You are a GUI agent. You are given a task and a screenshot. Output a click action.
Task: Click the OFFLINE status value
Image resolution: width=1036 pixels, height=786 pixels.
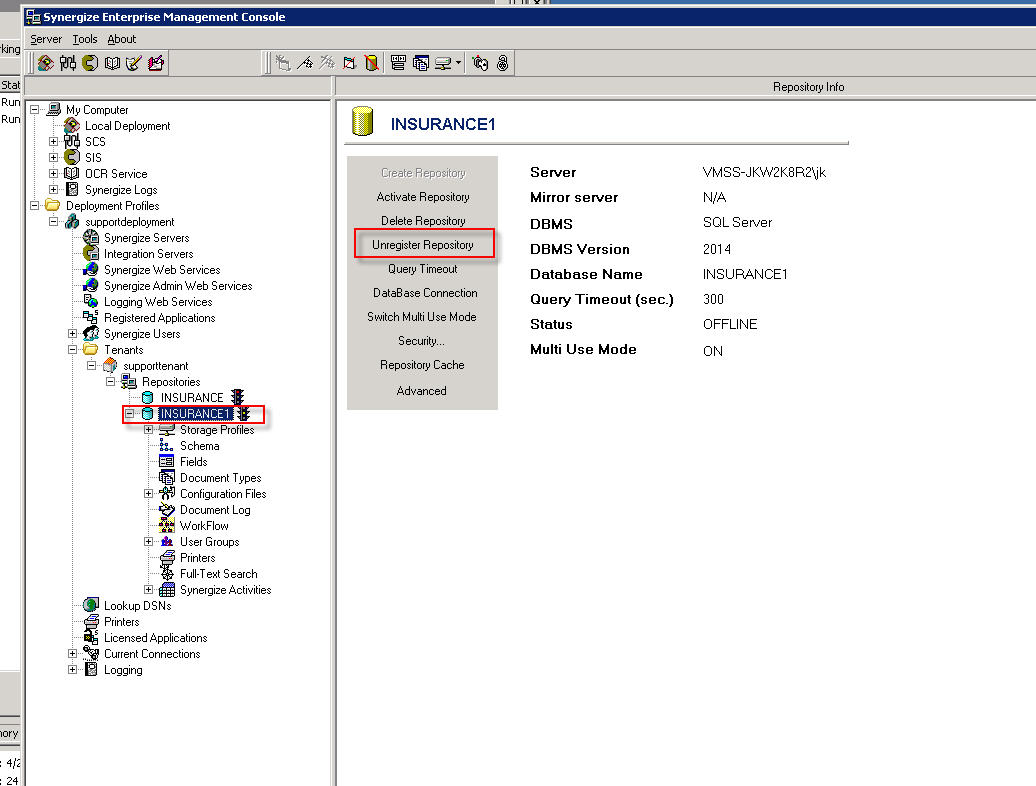tap(730, 324)
